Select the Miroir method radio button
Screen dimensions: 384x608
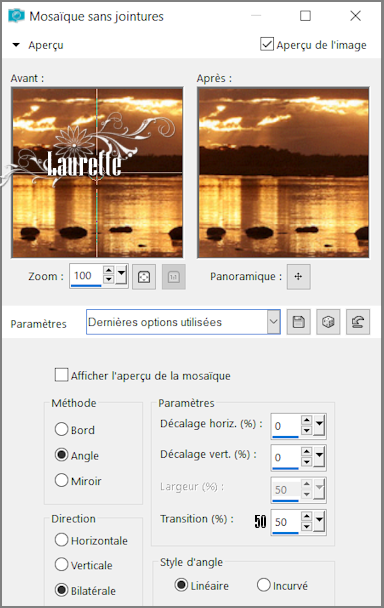pyautogui.click(x=61, y=480)
